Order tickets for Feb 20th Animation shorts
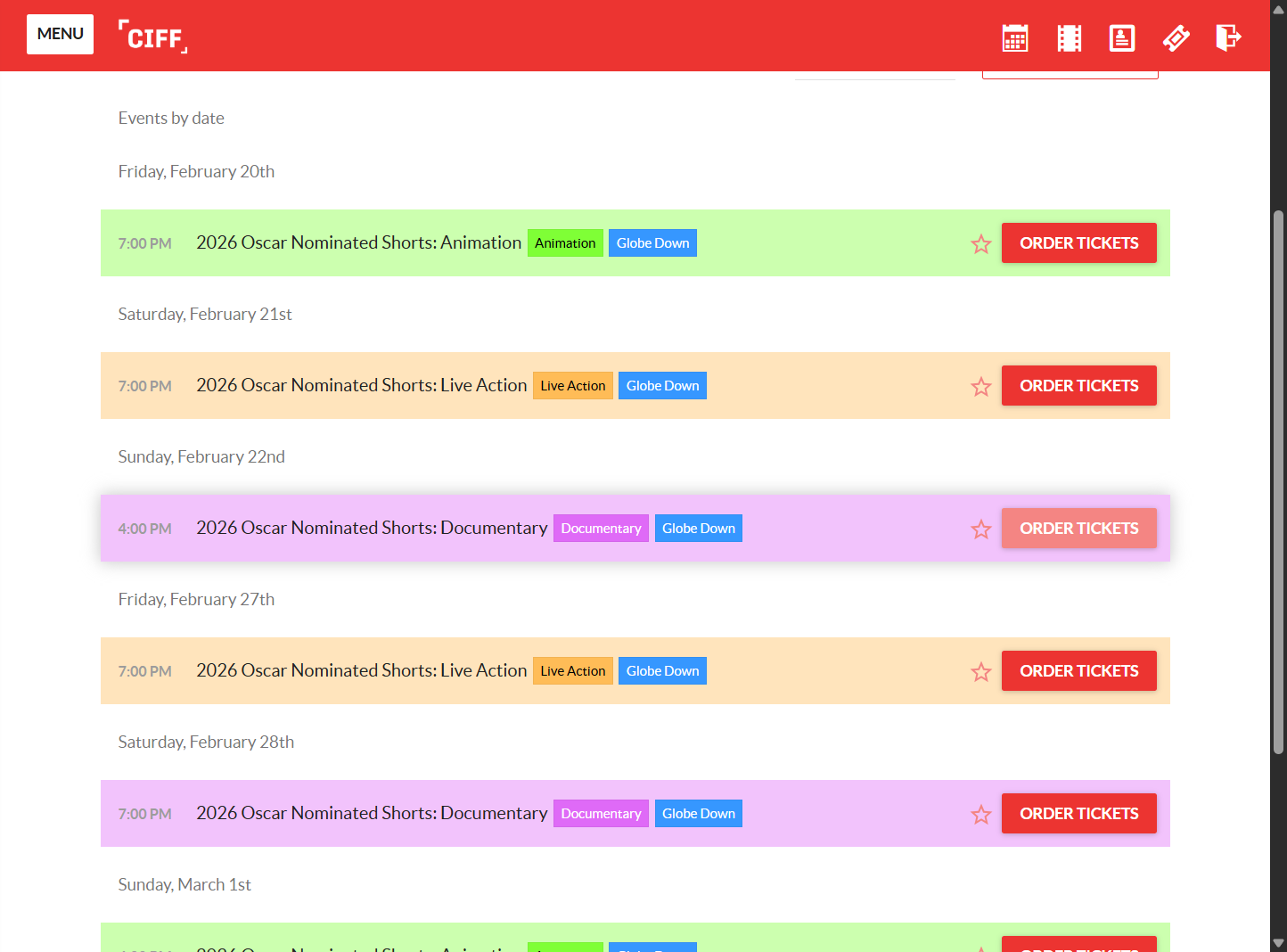1287x952 pixels. pyautogui.click(x=1078, y=242)
